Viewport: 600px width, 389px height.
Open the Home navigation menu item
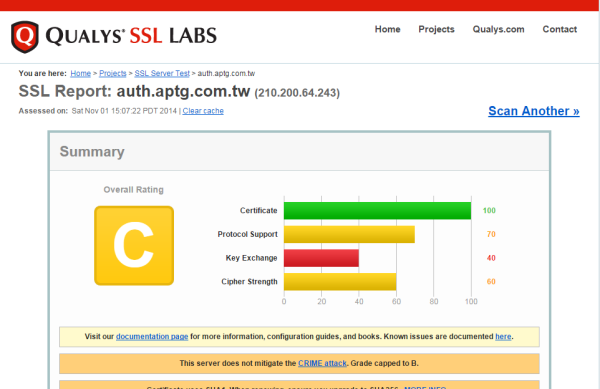pyautogui.click(x=387, y=29)
